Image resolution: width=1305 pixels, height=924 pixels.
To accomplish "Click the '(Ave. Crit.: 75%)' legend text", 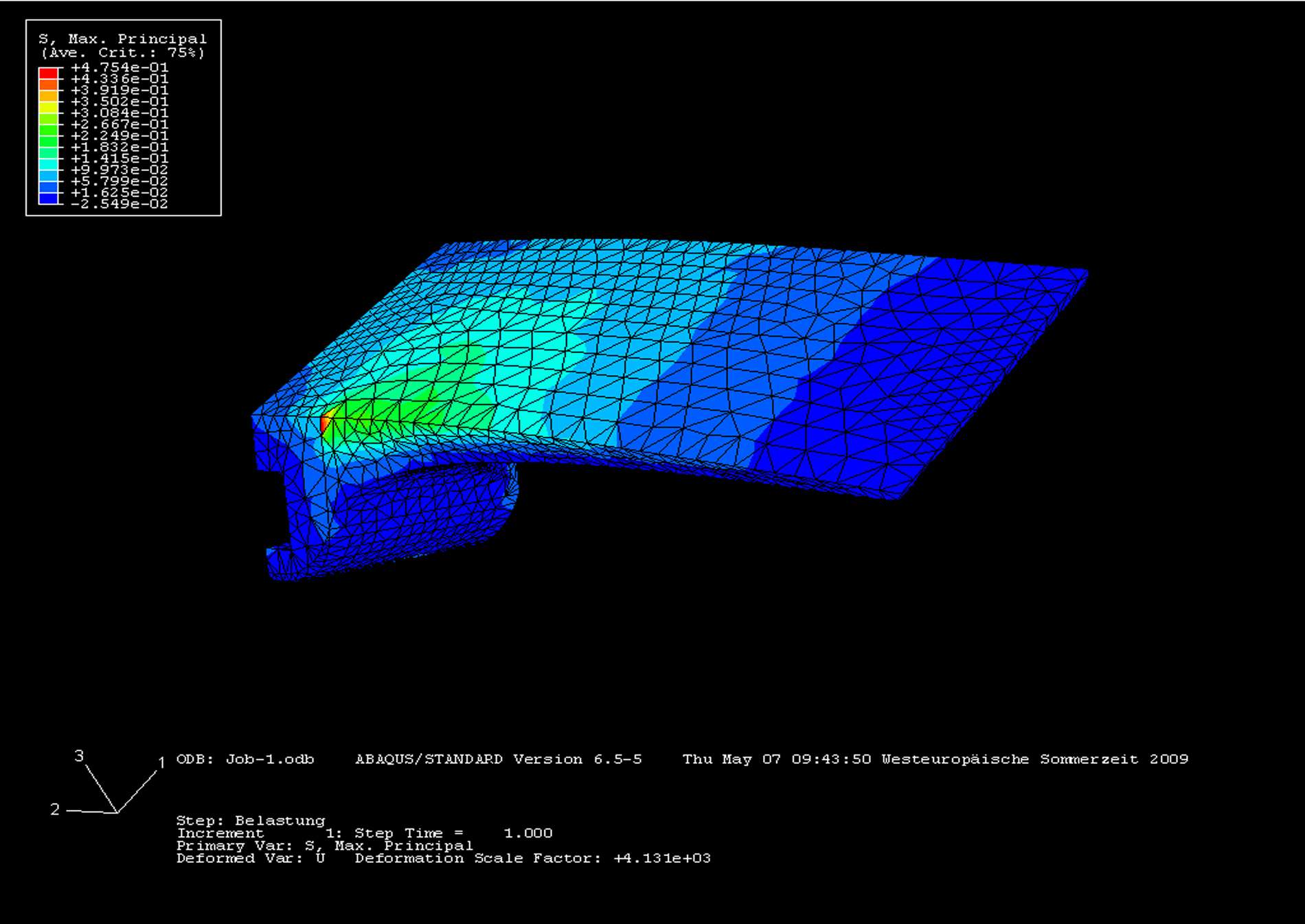I will click(122, 53).
